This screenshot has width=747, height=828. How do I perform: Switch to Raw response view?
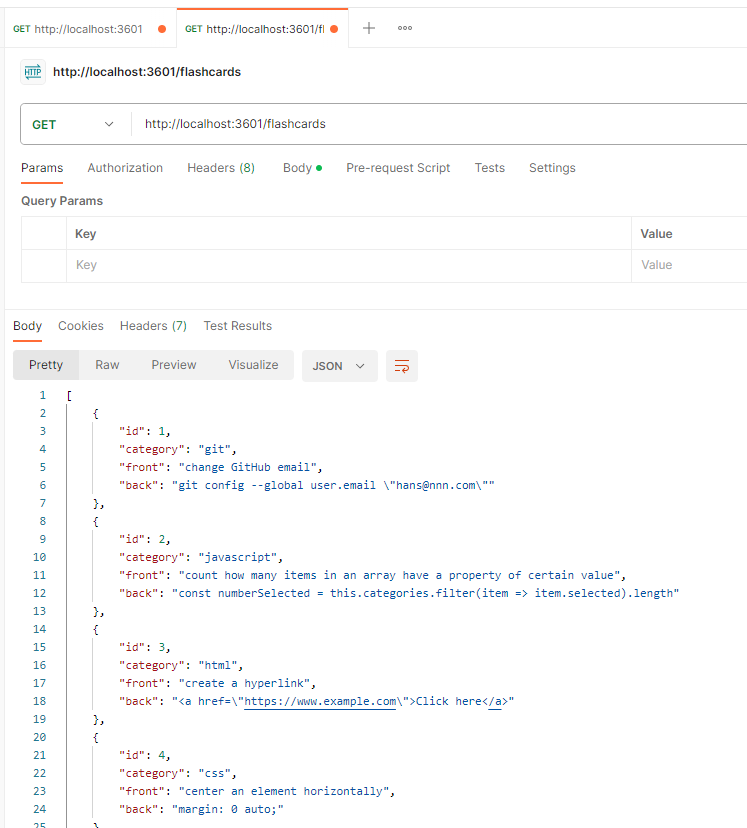[107, 365]
